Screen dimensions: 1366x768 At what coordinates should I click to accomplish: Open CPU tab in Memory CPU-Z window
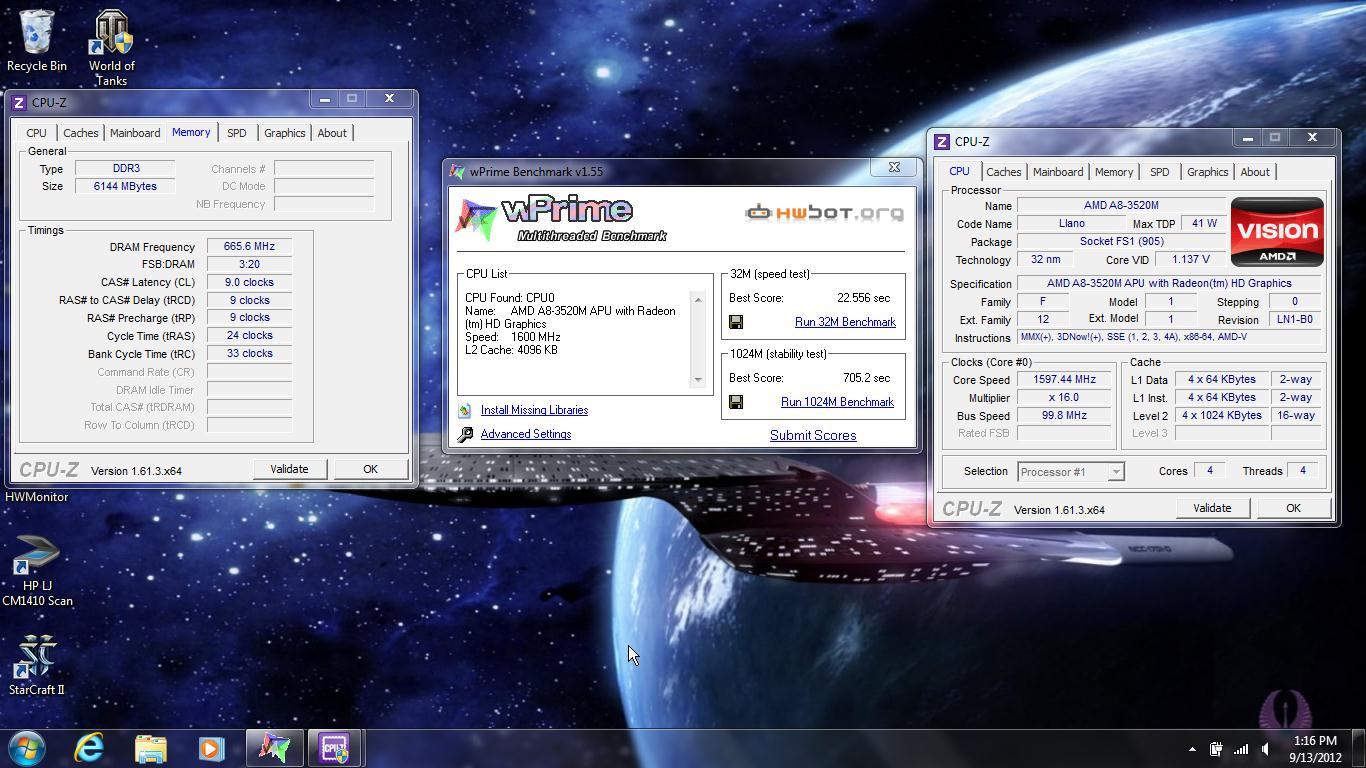(36, 133)
